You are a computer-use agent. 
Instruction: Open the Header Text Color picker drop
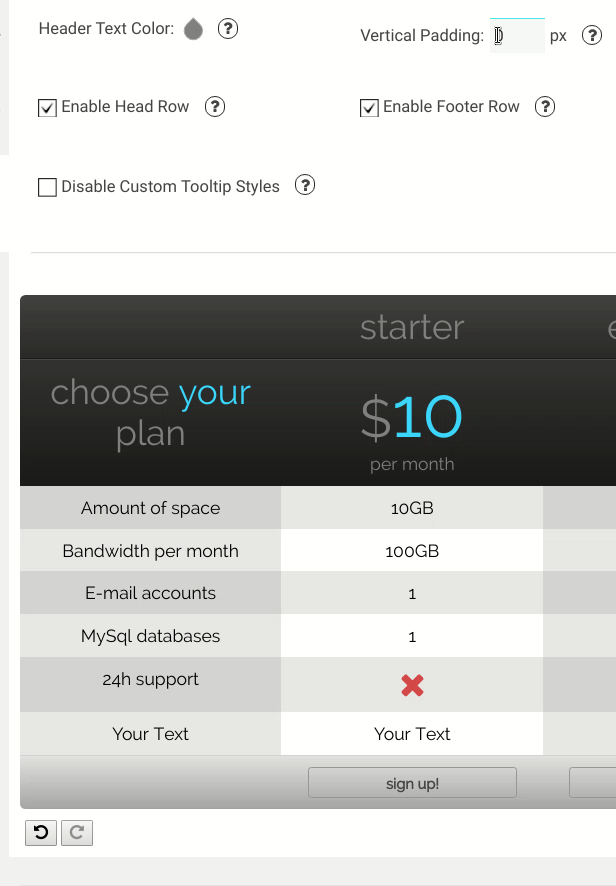pos(193,29)
